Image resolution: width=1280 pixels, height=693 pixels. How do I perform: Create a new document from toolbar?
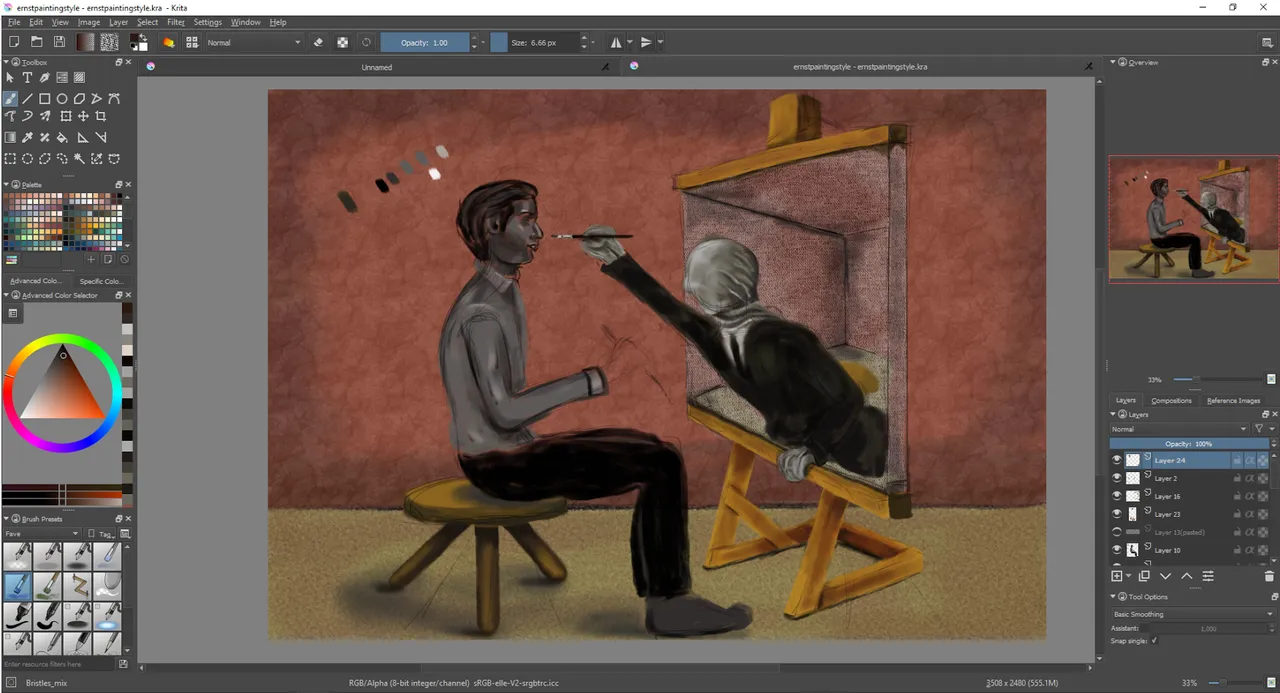pyautogui.click(x=14, y=42)
